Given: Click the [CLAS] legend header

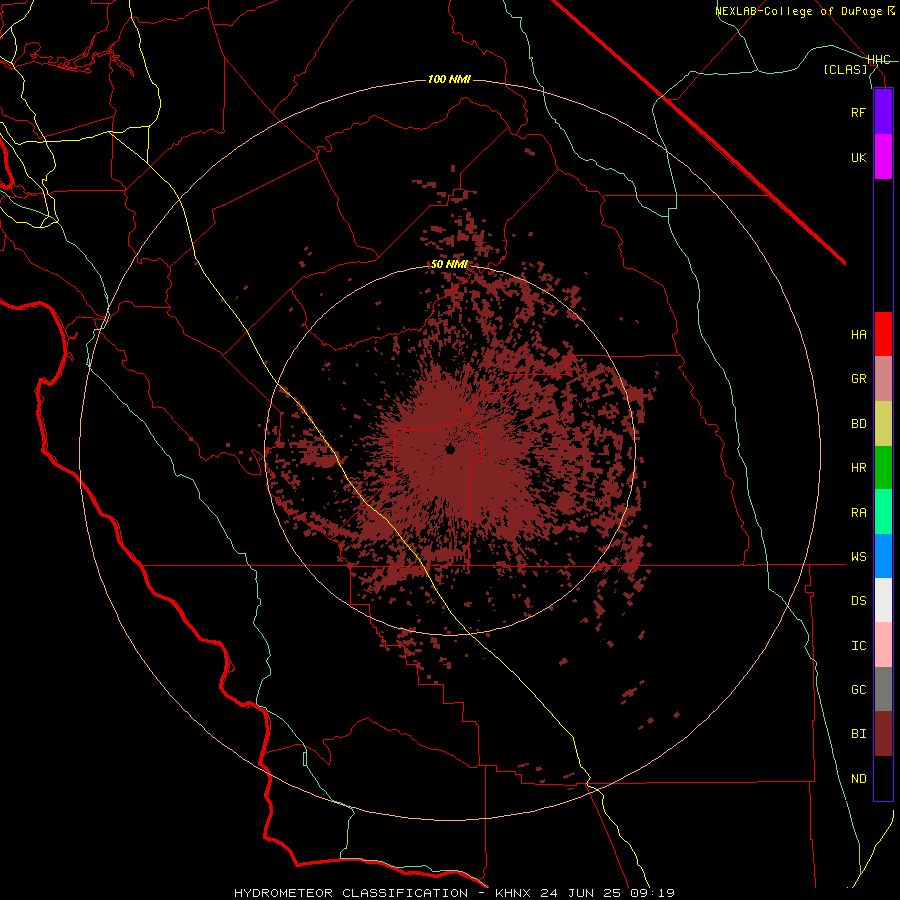Looking at the screenshot, I should 845,69.
